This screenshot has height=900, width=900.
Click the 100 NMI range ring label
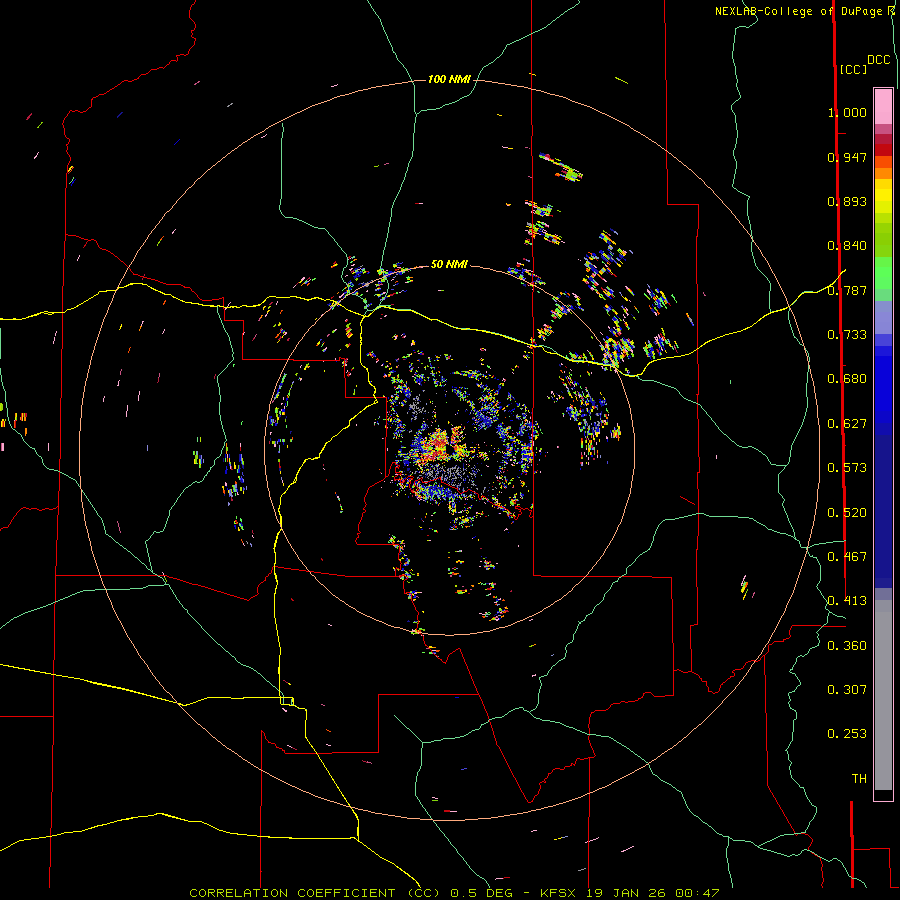(x=449, y=79)
